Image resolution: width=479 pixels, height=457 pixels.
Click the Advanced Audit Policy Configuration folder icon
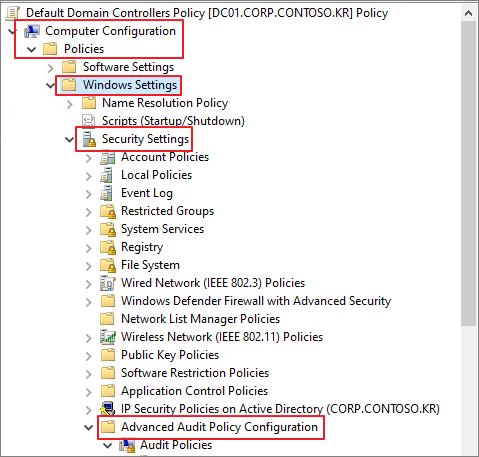[108, 427]
